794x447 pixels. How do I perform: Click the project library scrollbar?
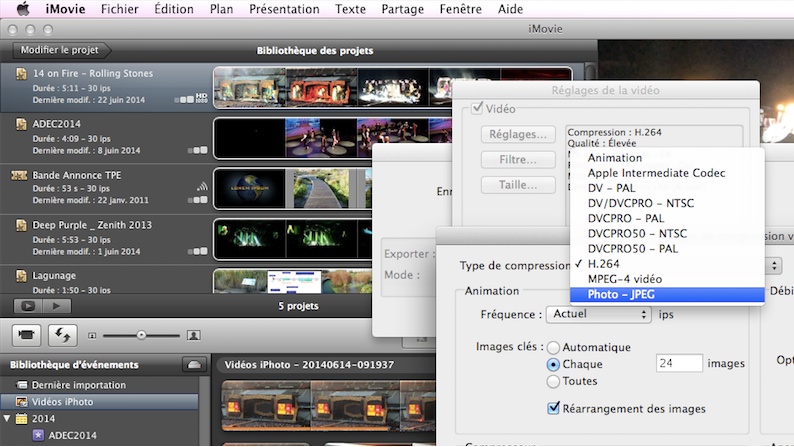coord(590,71)
